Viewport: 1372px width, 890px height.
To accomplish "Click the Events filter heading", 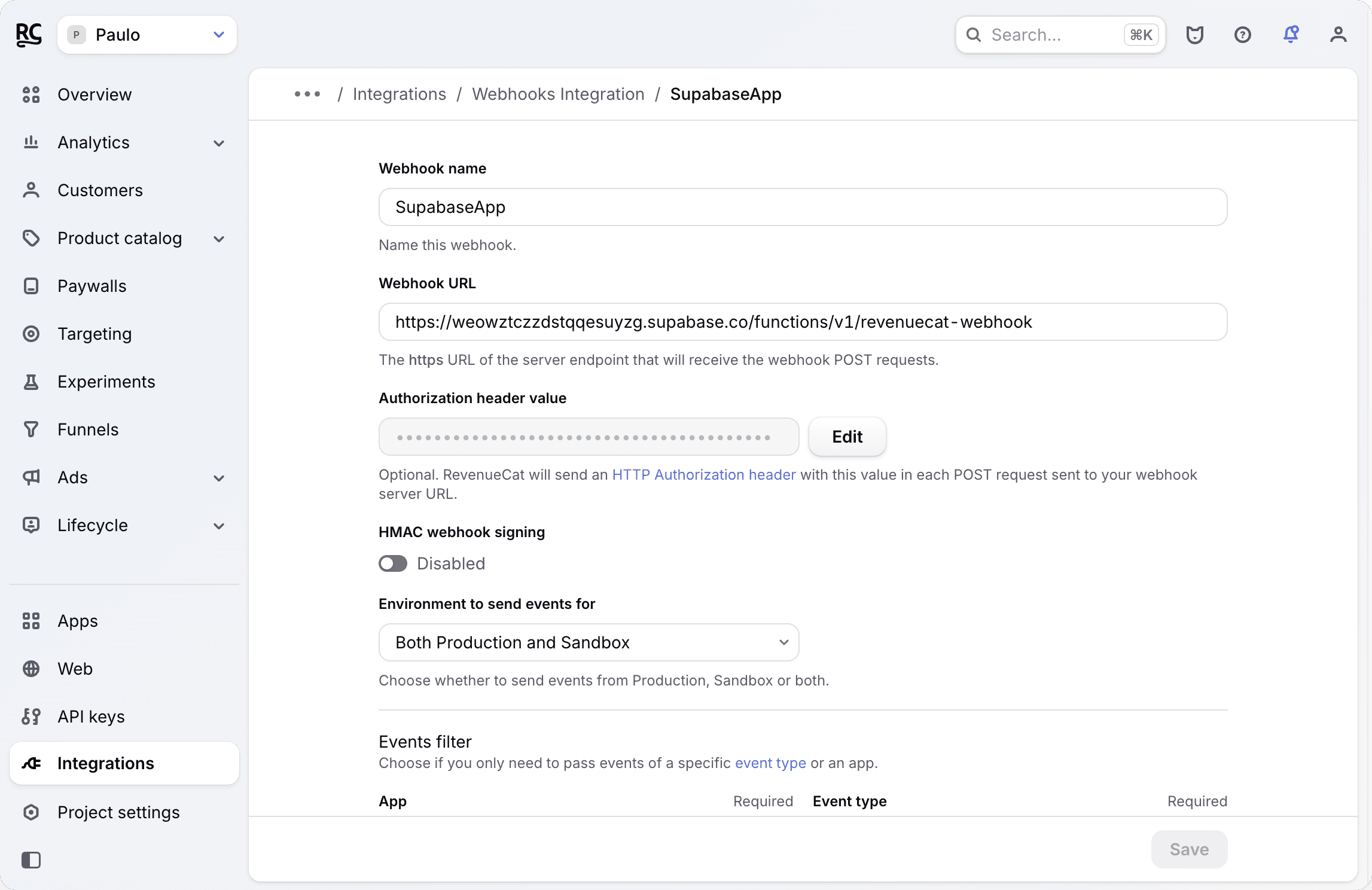I will (x=425, y=742).
